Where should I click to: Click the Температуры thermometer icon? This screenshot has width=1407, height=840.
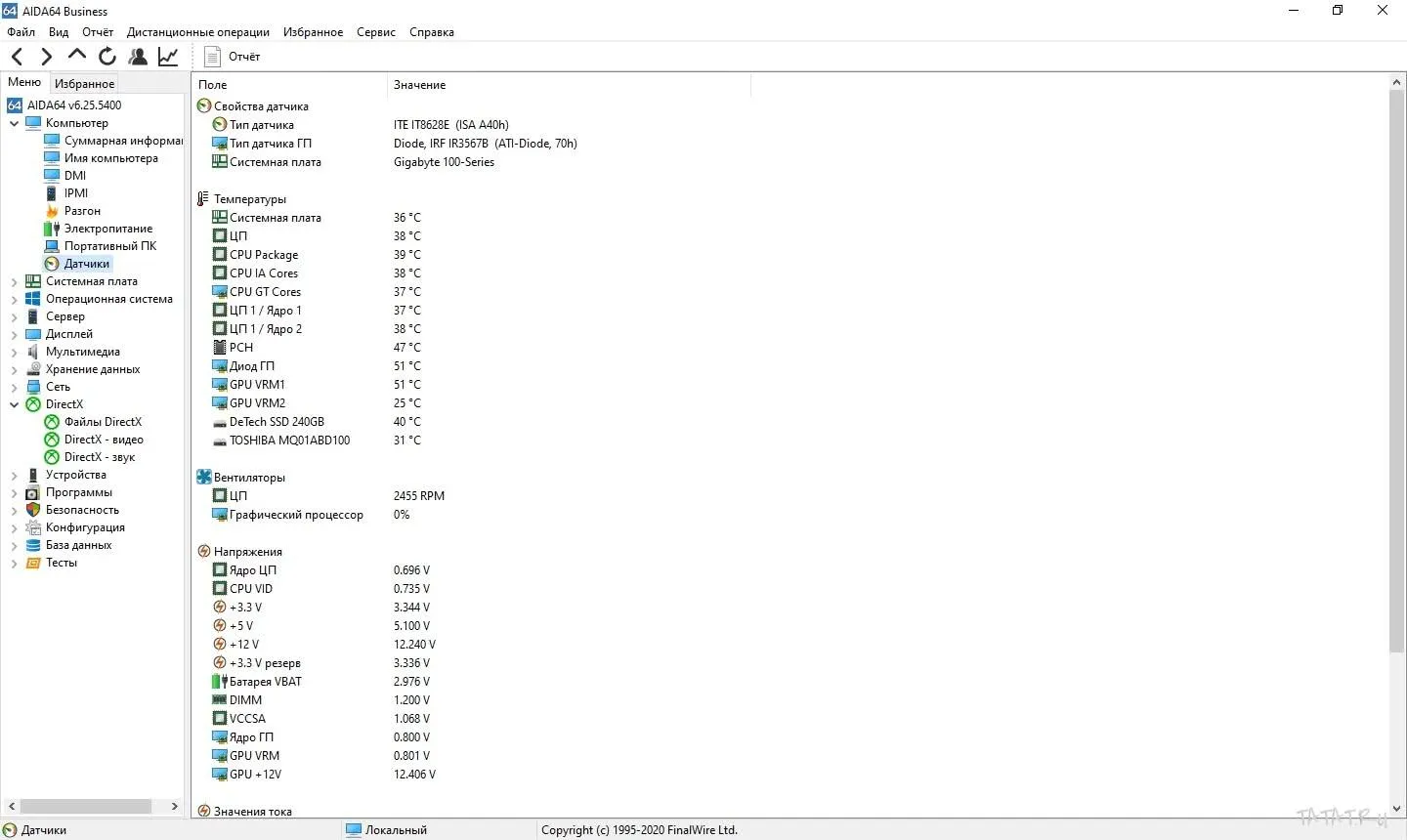[203, 199]
